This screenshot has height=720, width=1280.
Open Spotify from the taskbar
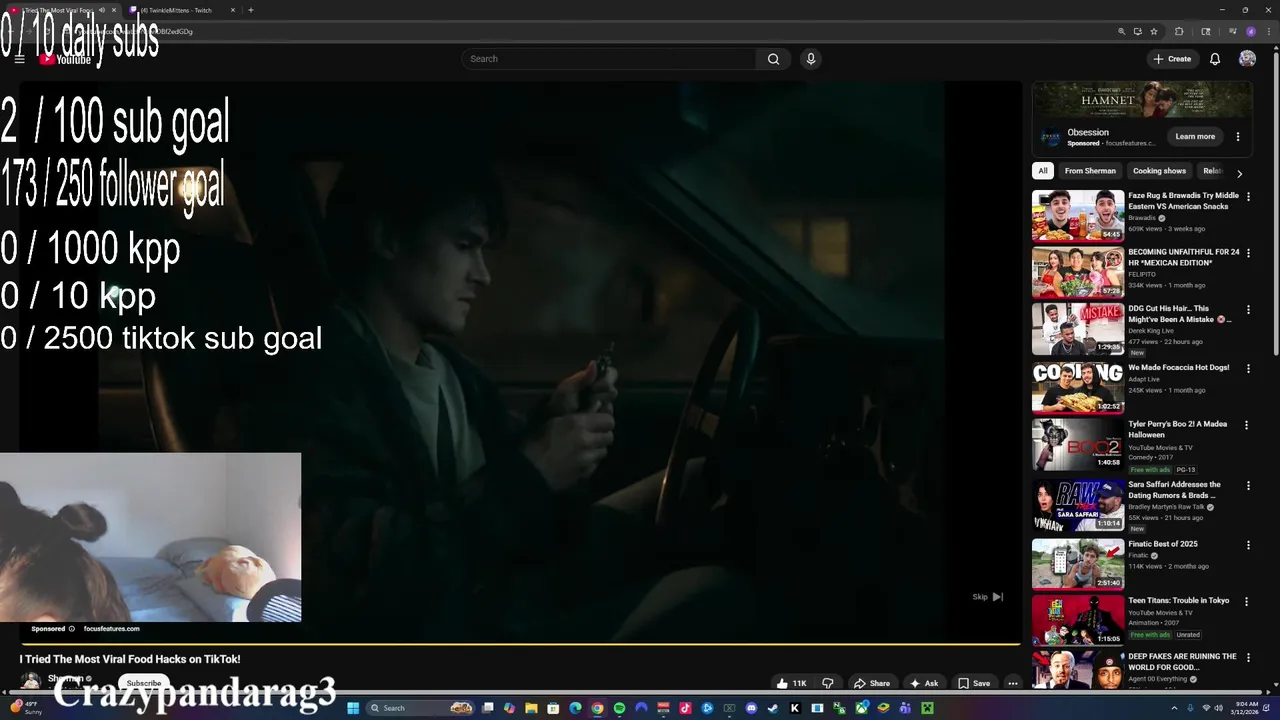pos(619,708)
